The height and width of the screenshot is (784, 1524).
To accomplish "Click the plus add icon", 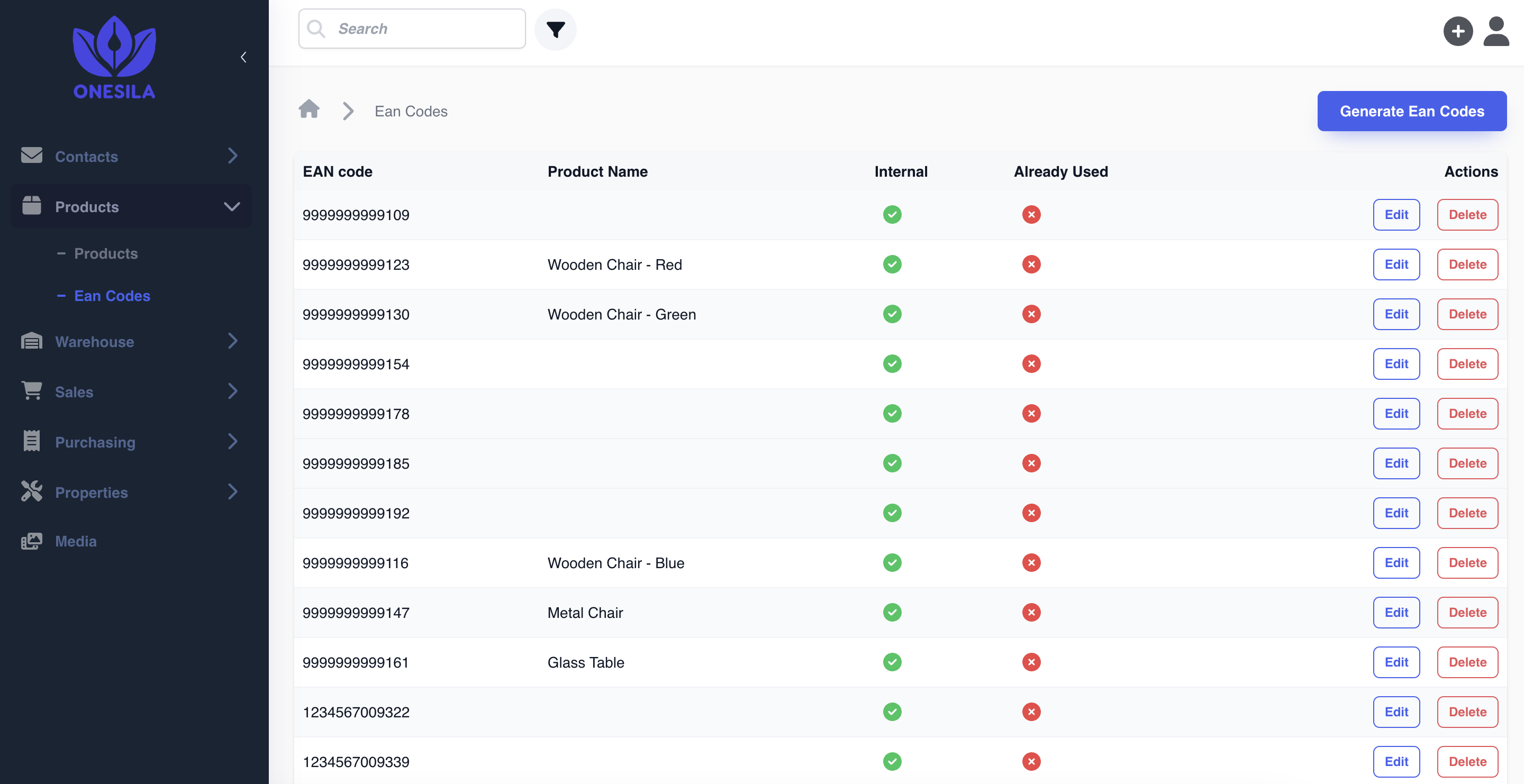I will coord(1458,31).
